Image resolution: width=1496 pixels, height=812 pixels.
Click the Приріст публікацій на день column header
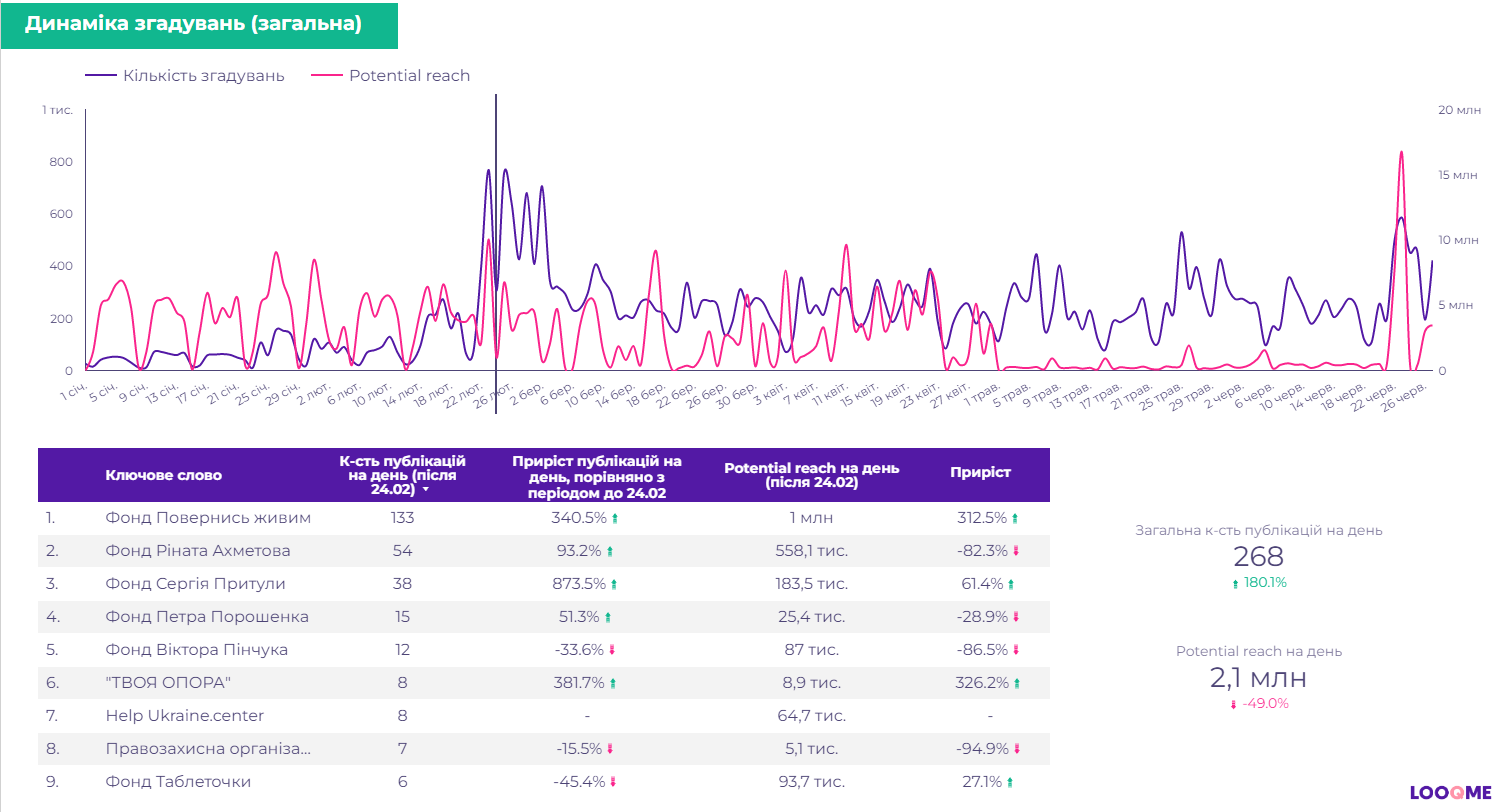pos(597,476)
